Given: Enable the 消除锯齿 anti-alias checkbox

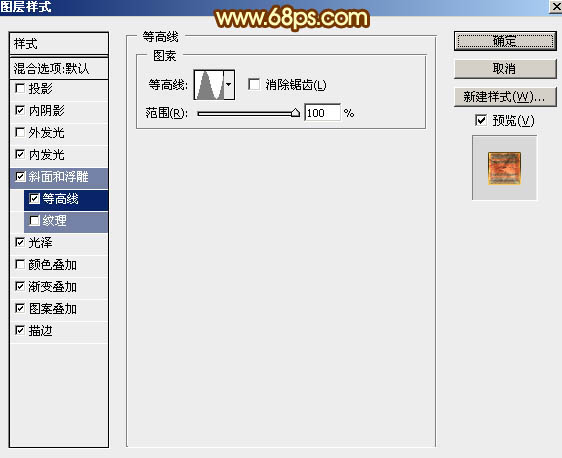Looking at the screenshot, I should 254,85.
